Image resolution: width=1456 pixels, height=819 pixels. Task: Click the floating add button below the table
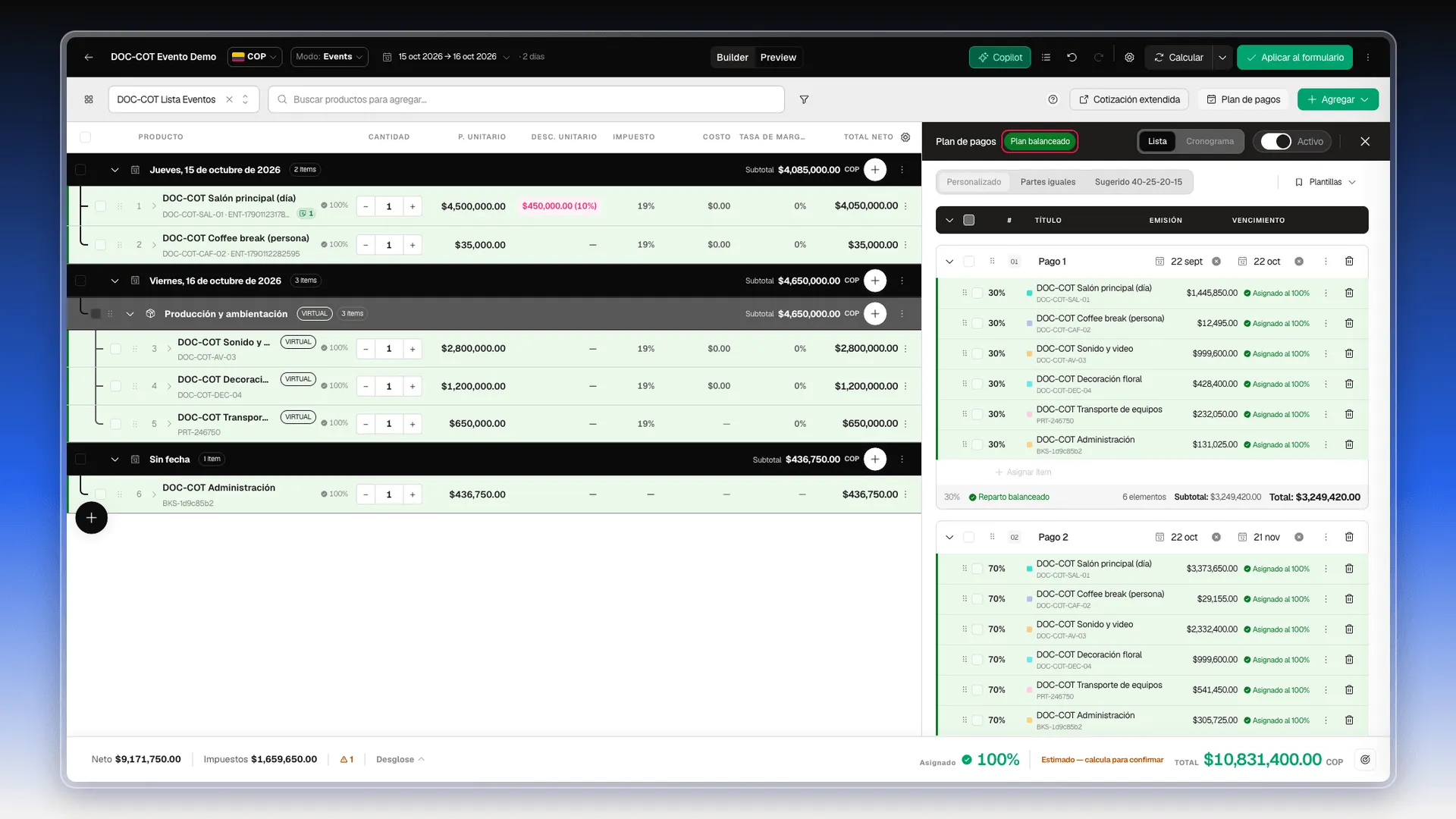click(x=91, y=518)
